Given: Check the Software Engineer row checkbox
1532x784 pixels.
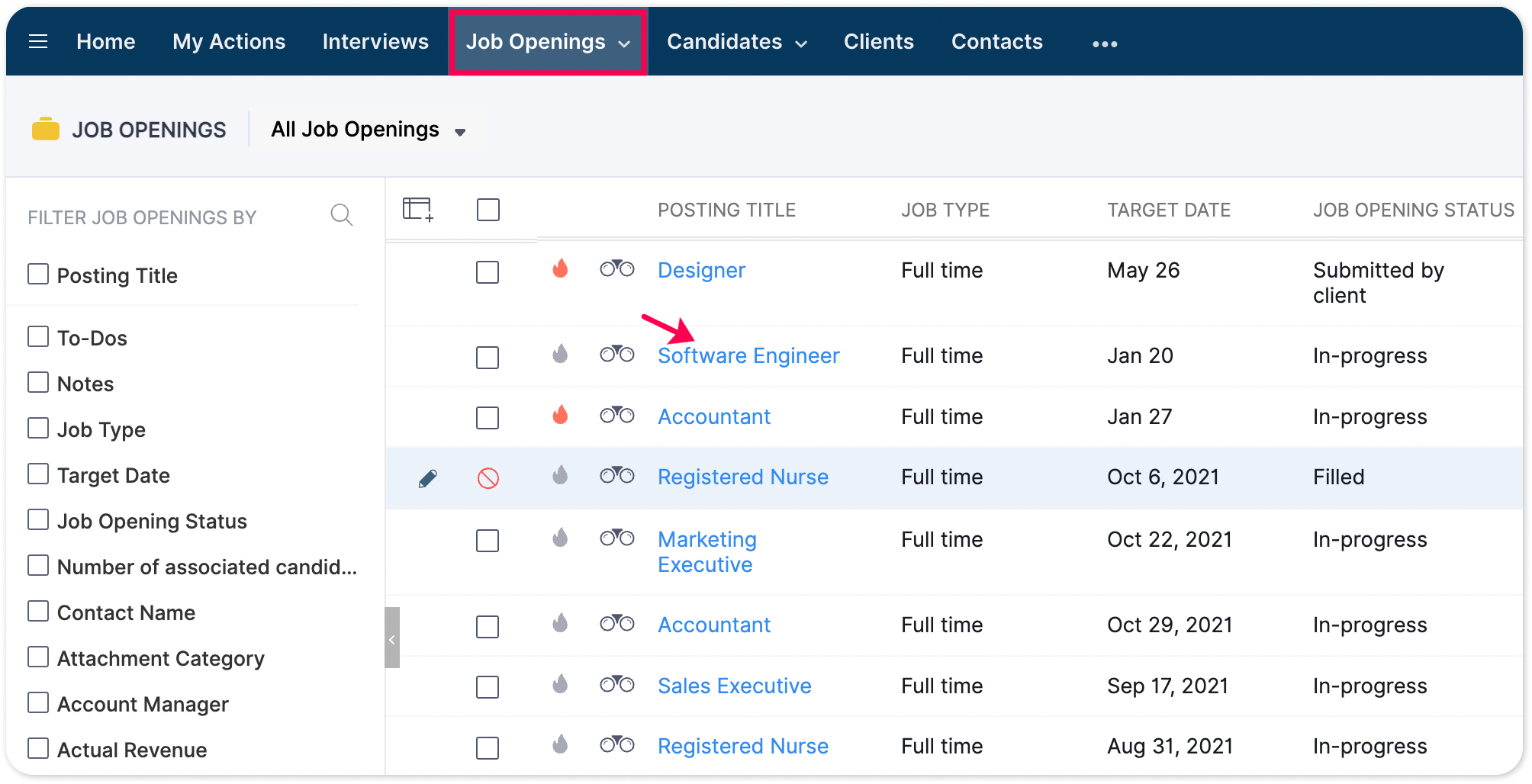Looking at the screenshot, I should pyautogui.click(x=488, y=358).
